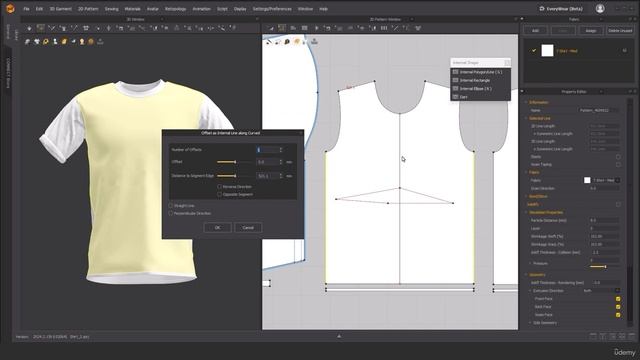Open the Avatar menu

point(153,9)
